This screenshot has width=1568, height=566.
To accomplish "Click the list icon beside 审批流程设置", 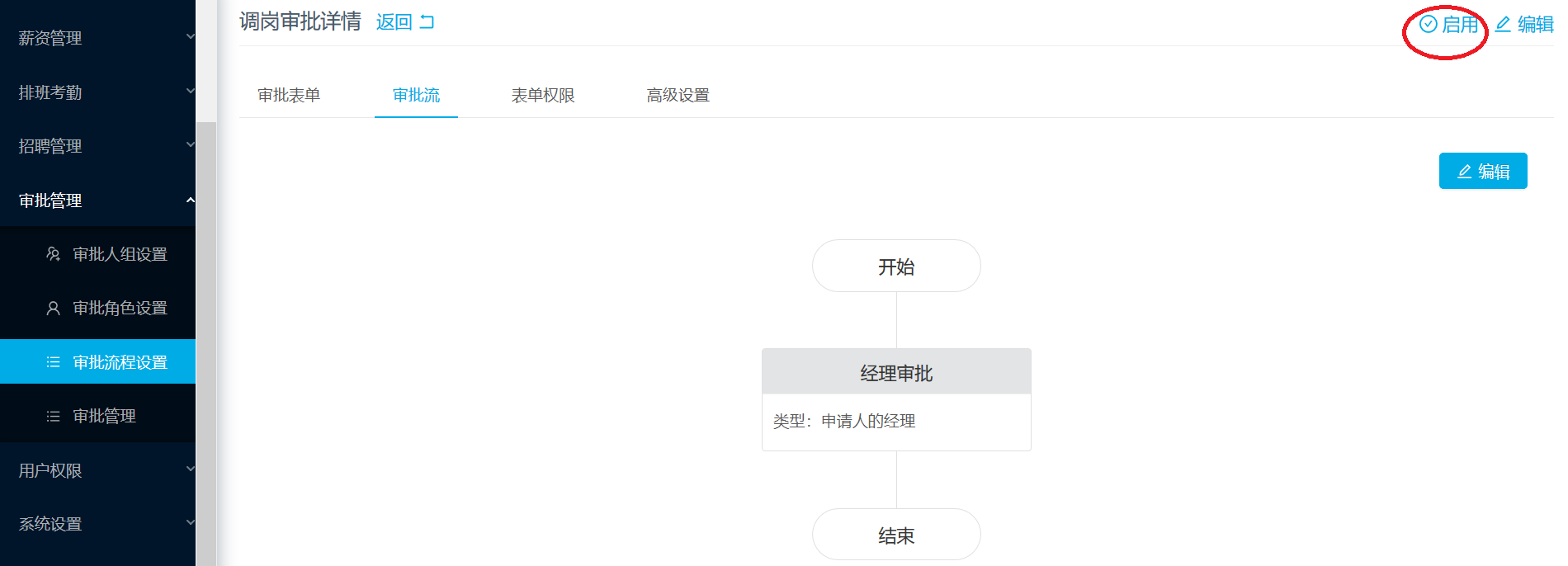I will (54, 362).
